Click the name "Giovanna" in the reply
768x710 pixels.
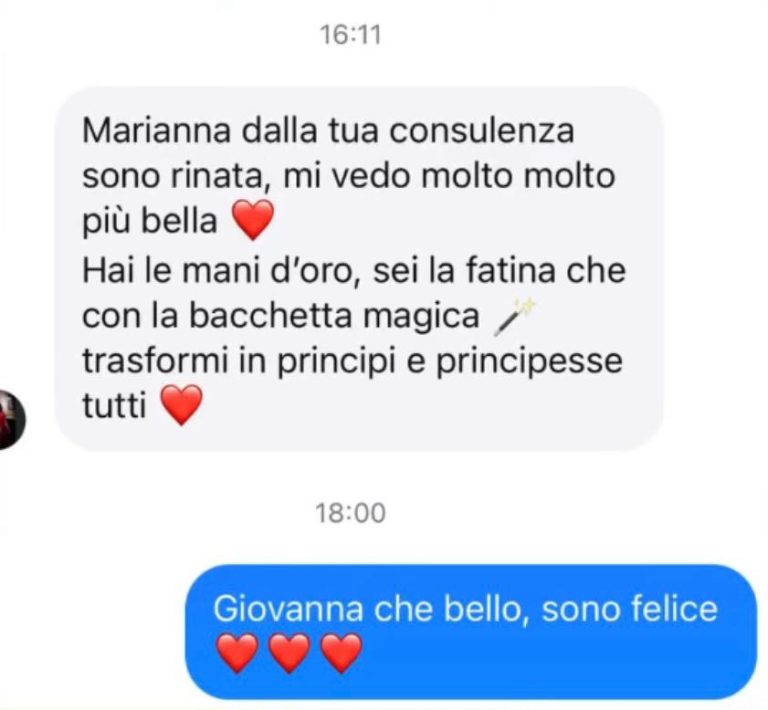(x=288, y=609)
